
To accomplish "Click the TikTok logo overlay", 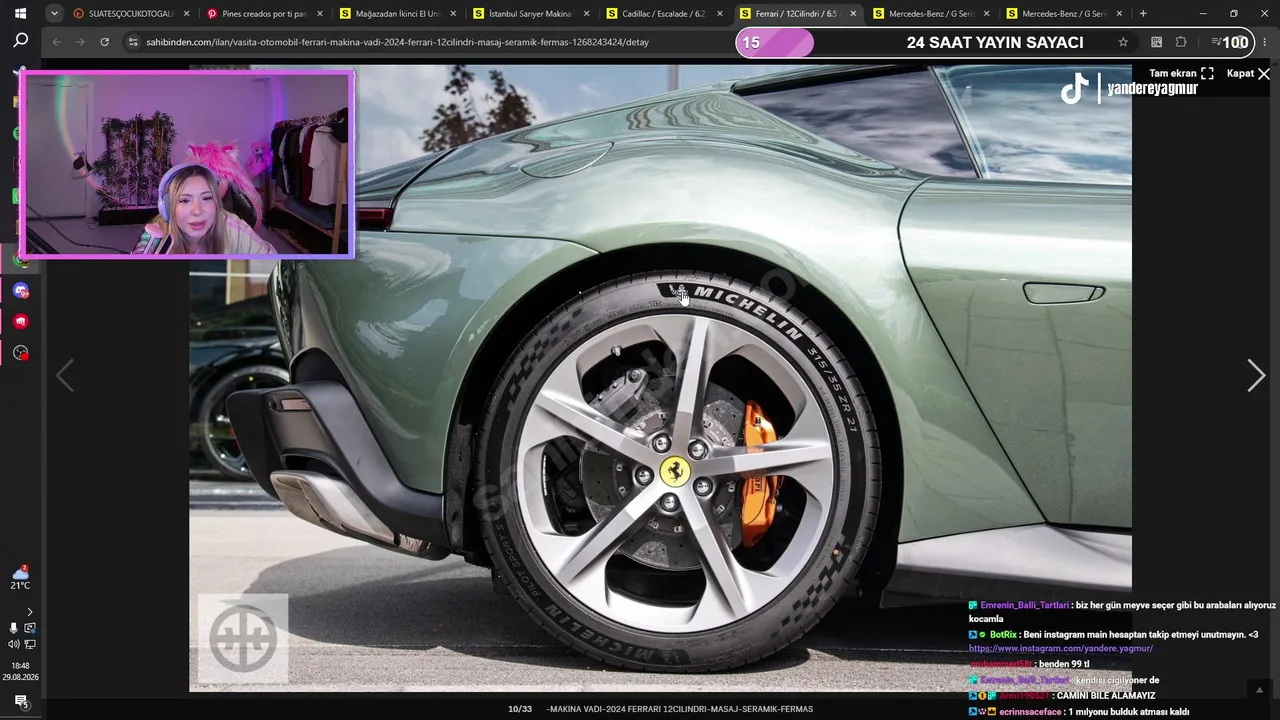I will pyautogui.click(x=1074, y=89).
